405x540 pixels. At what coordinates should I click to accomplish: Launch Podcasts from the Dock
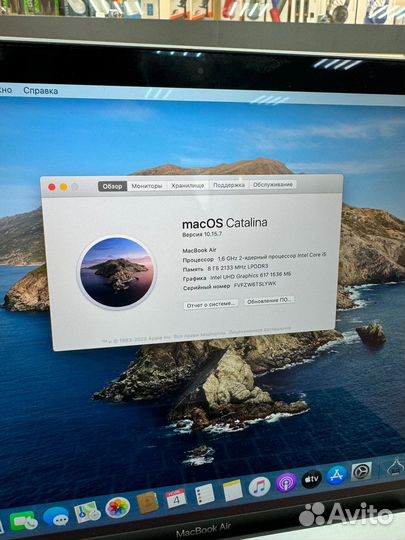(x=286, y=482)
